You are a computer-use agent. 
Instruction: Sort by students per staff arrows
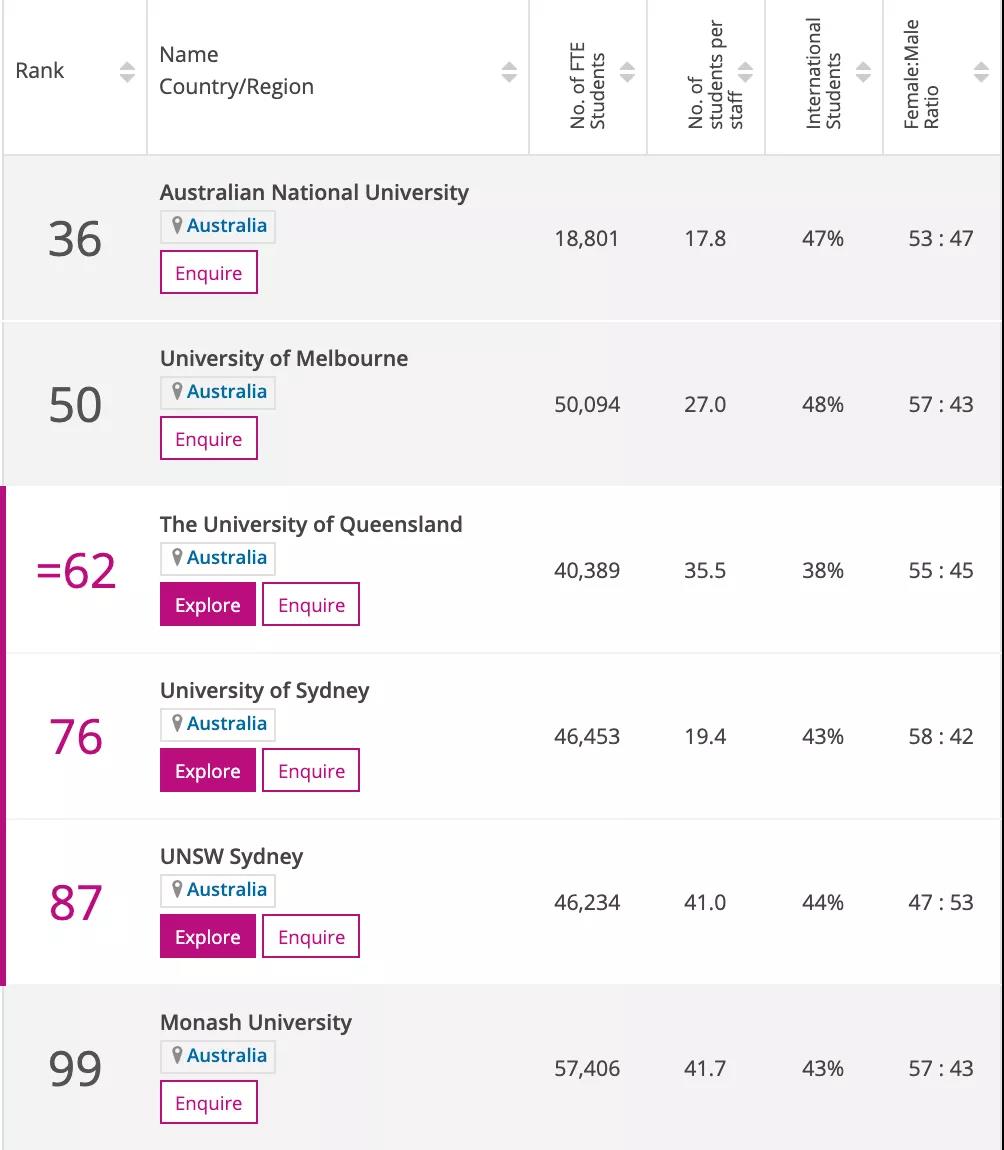coord(745,72)
